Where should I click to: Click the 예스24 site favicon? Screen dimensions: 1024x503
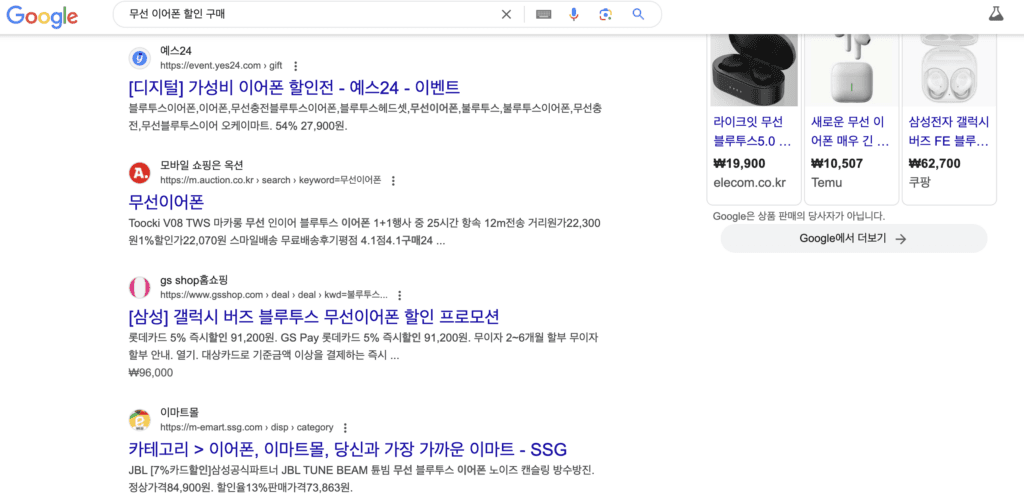click(x=140, y=58)
